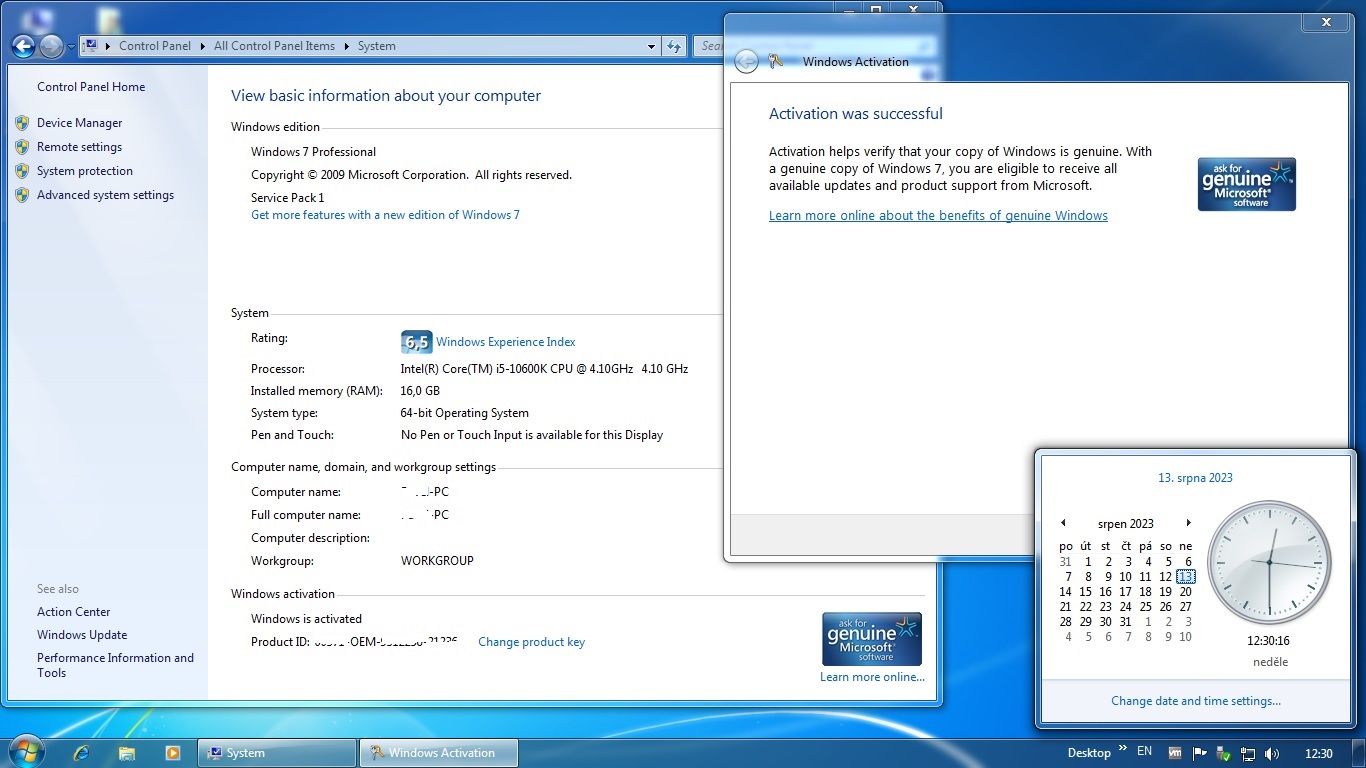Open System protection
Image resolution: width=1366 pixels, height=768 pixels.
coord(85,171)
